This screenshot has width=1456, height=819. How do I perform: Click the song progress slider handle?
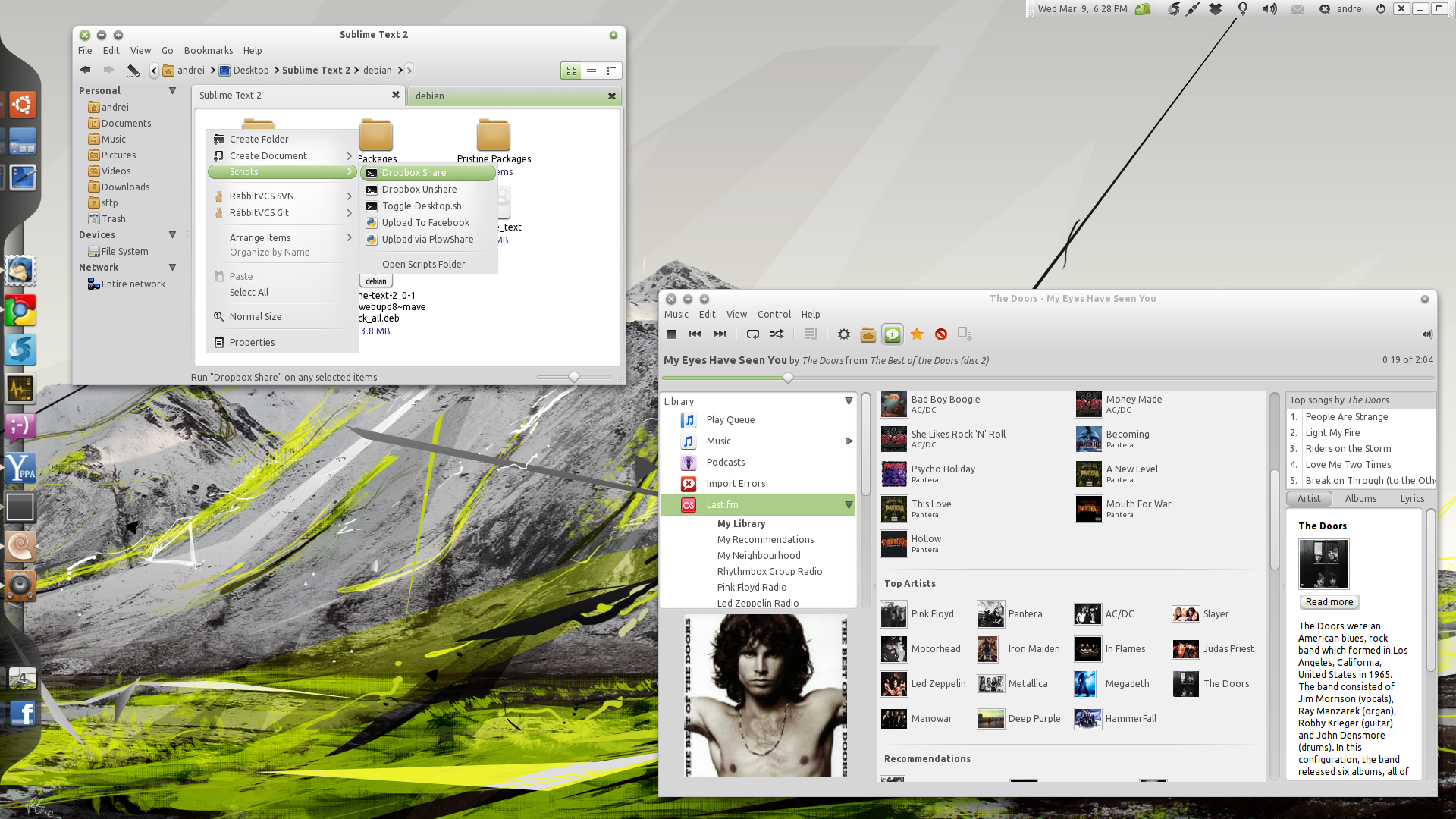click(x=788, y=378)
